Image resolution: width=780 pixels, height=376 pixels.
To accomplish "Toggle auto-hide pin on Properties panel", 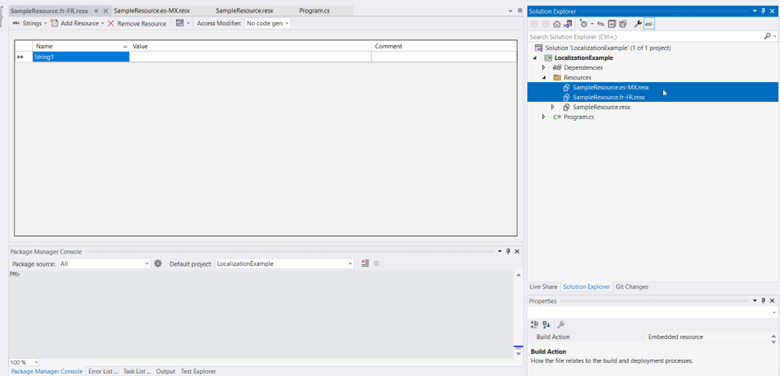I will click(x=764, y=301).
